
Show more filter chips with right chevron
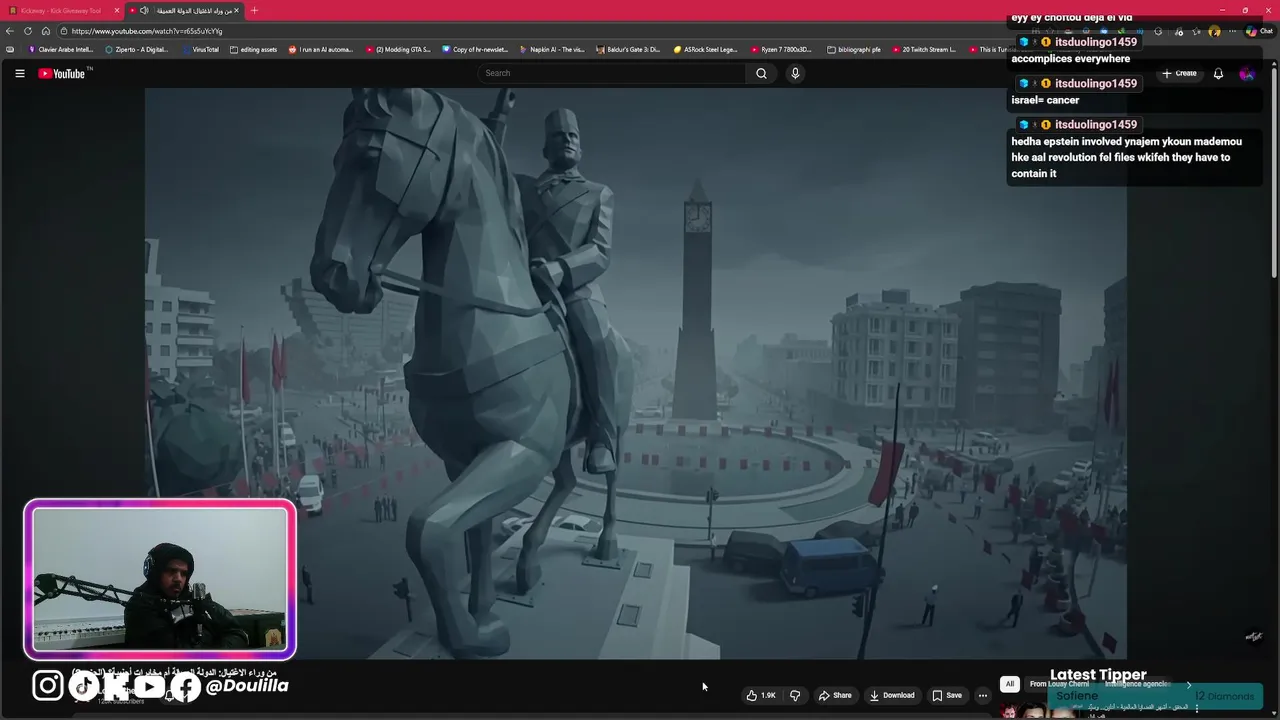tap(1188, 684)
